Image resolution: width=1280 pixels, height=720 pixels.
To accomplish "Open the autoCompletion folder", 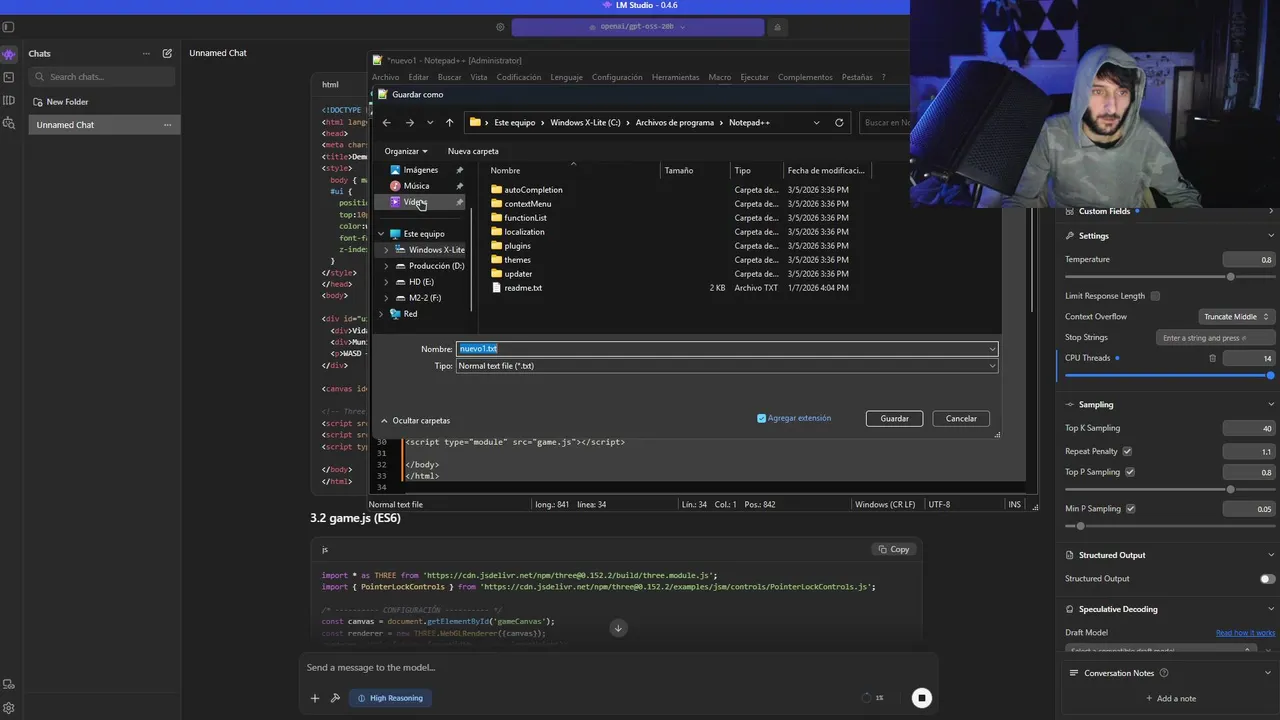I will [x=533, y=190].
